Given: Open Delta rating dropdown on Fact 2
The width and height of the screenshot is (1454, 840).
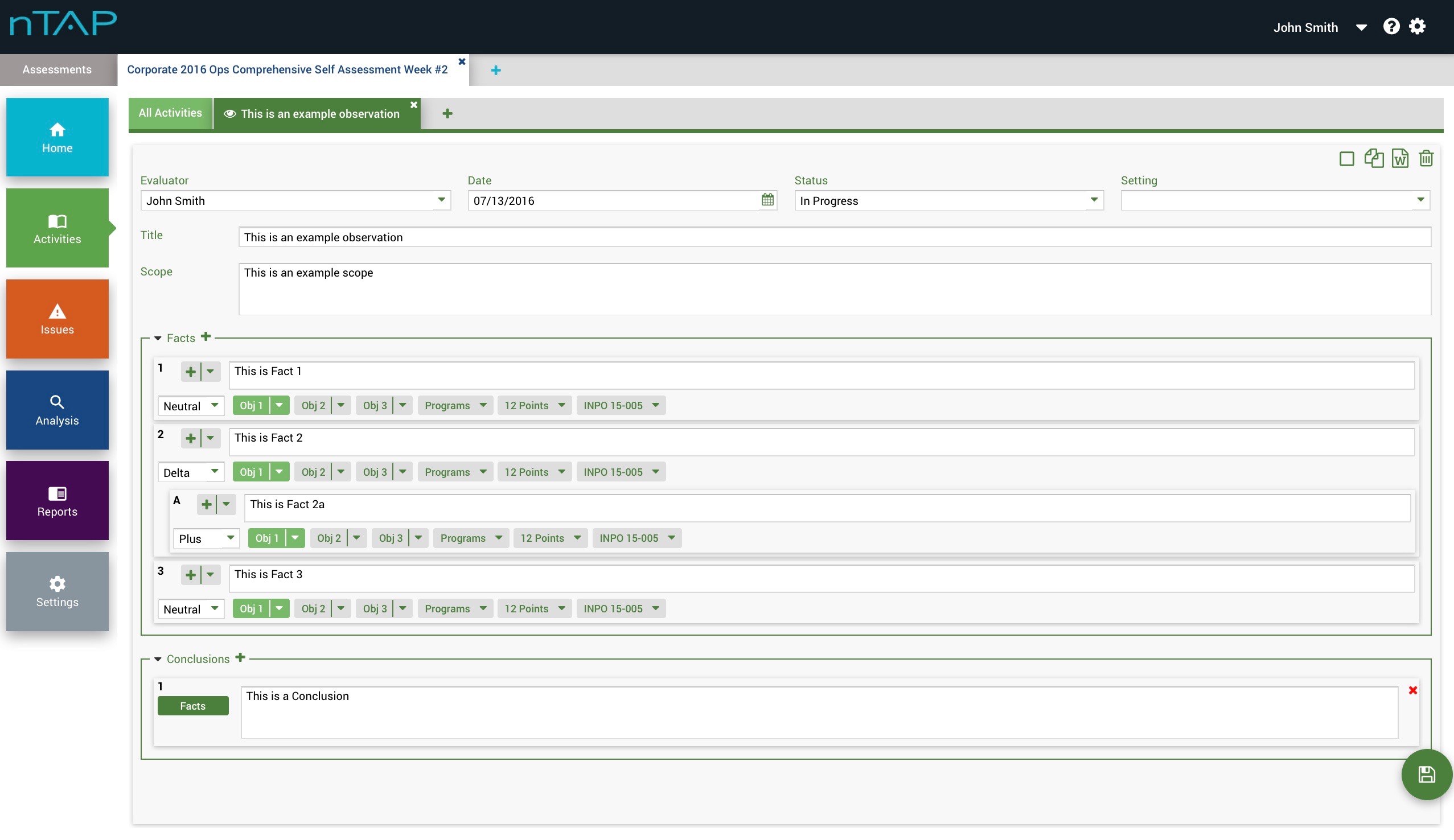Looking at the screenshot, I should click(x=190, y=472).
